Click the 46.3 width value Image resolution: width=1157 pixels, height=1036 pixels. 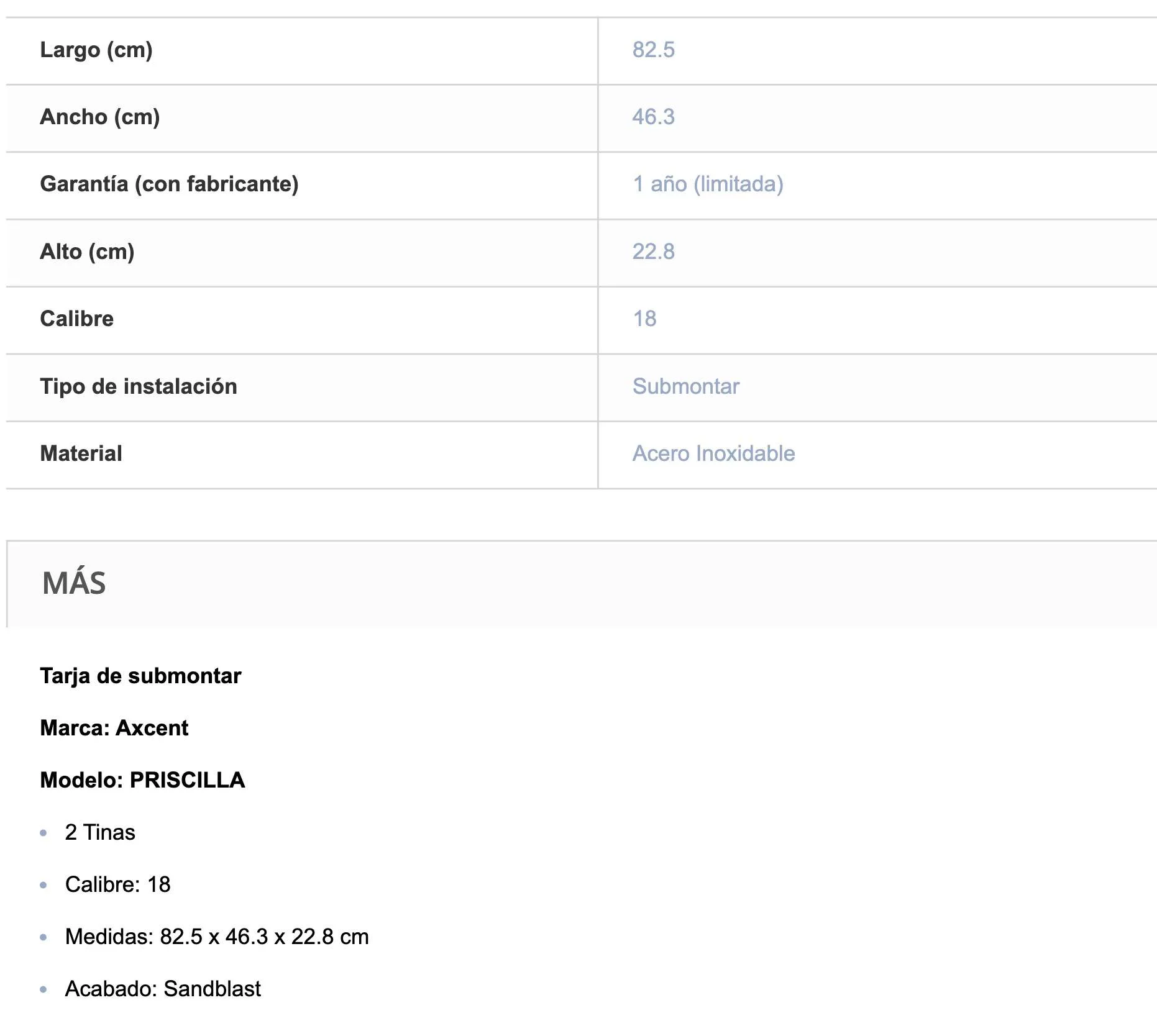pos(653,117)
